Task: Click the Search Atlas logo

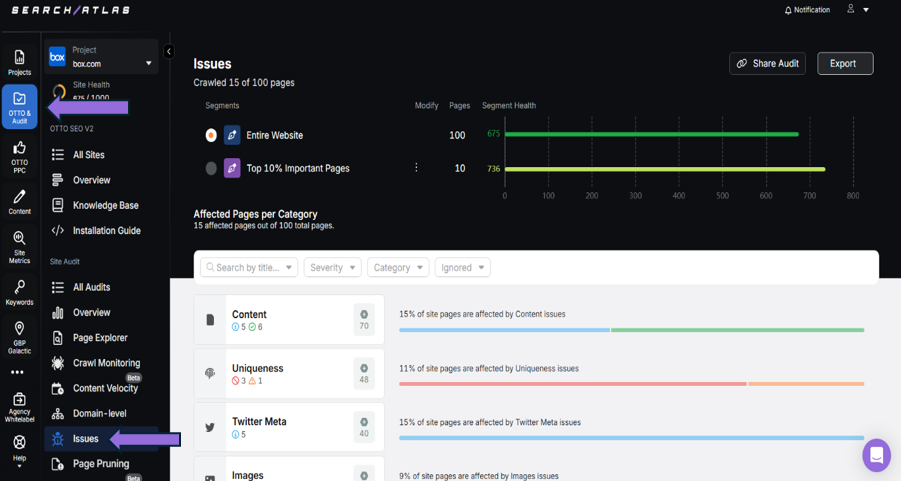Action: [71, 10]
